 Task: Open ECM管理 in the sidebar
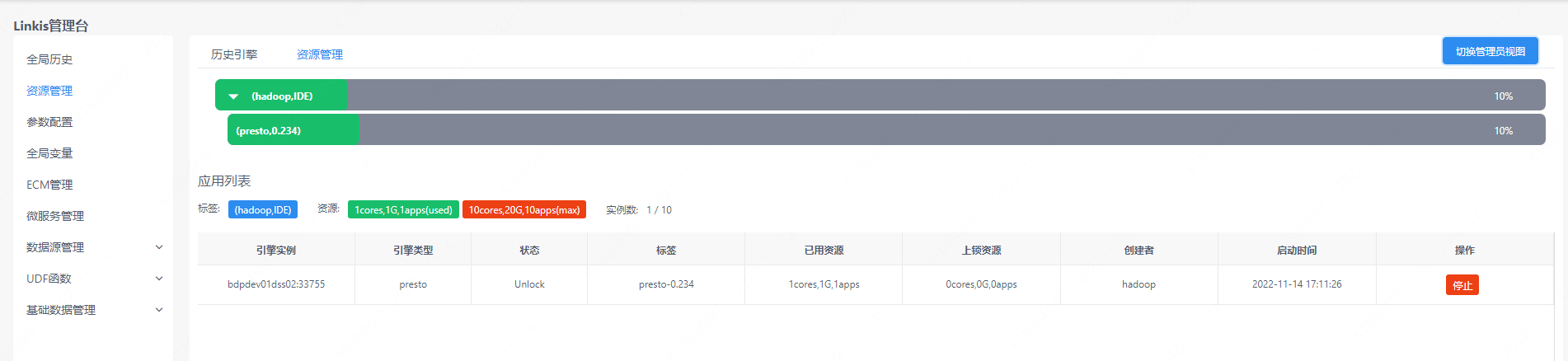click(49, 185)
